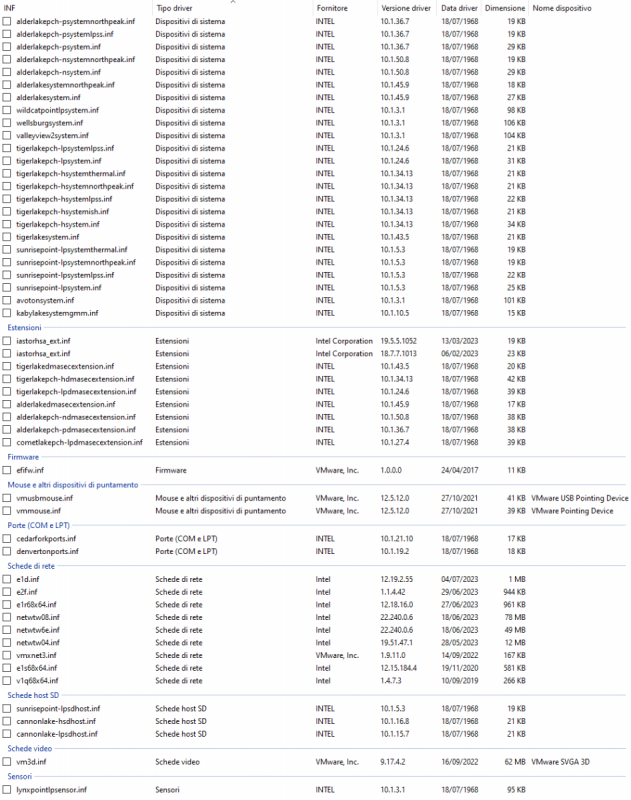The image size is (631, 800).
Task: Enable the kabylakesystemgmm.inf checkbox
Action: pyautogui.click(x=7, y=313)
